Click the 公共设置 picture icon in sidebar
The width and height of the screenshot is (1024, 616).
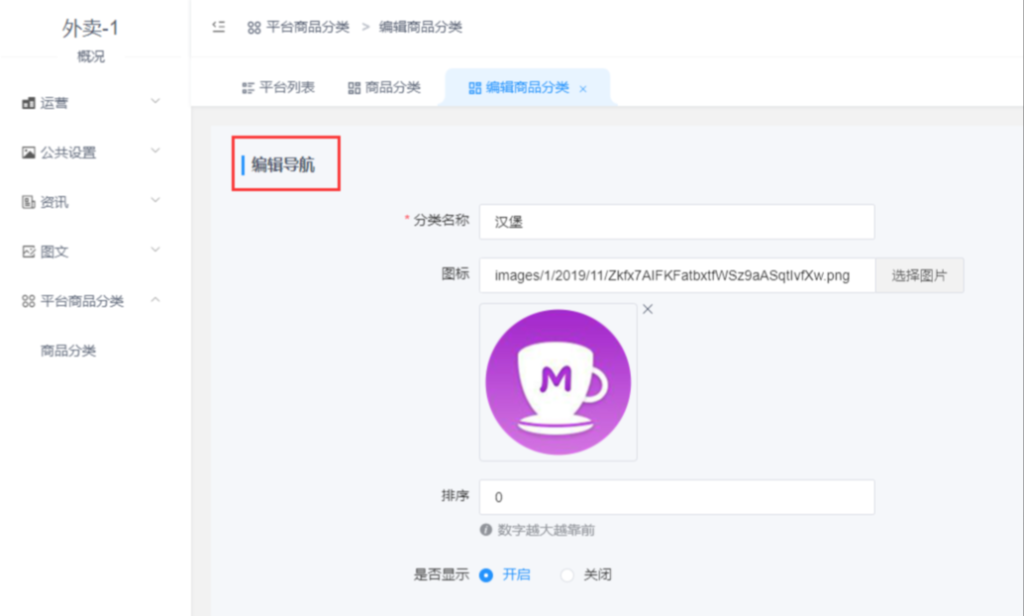tap(28, 153)
